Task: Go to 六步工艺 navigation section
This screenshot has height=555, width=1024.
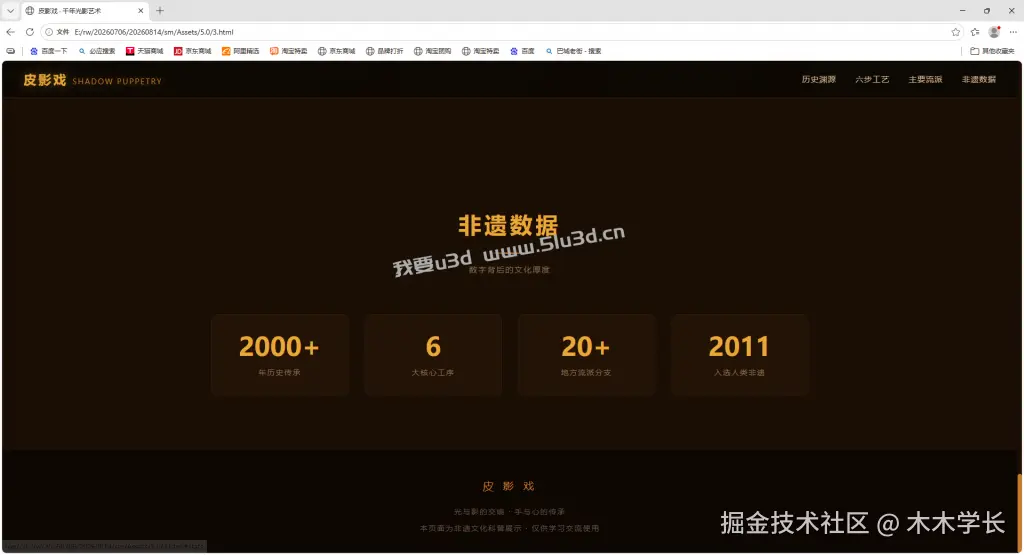Action: tap(872, 80)
